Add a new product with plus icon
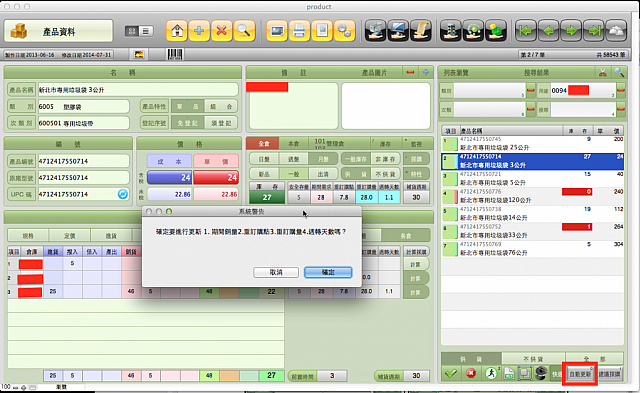This screenshot has width=640, height=393. pos(199,31)
